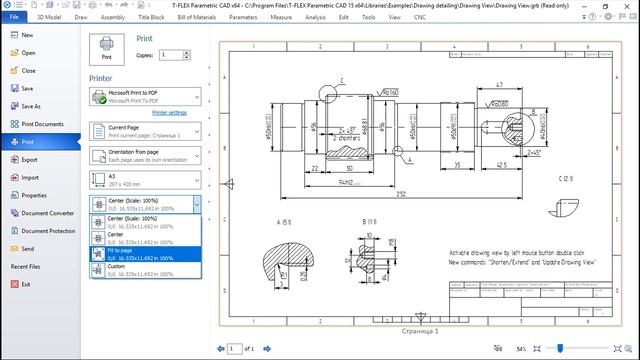This screenshot has height=360, width=640.
Task: Choose Center (Scale: 100%) list option
Action: pos(145,222)
